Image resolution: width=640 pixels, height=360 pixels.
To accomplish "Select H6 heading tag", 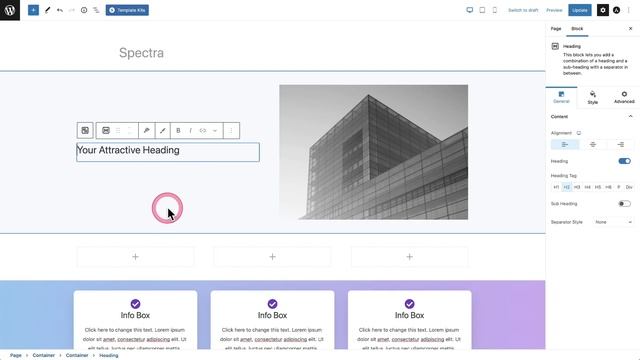I will (x=608, y=187).
